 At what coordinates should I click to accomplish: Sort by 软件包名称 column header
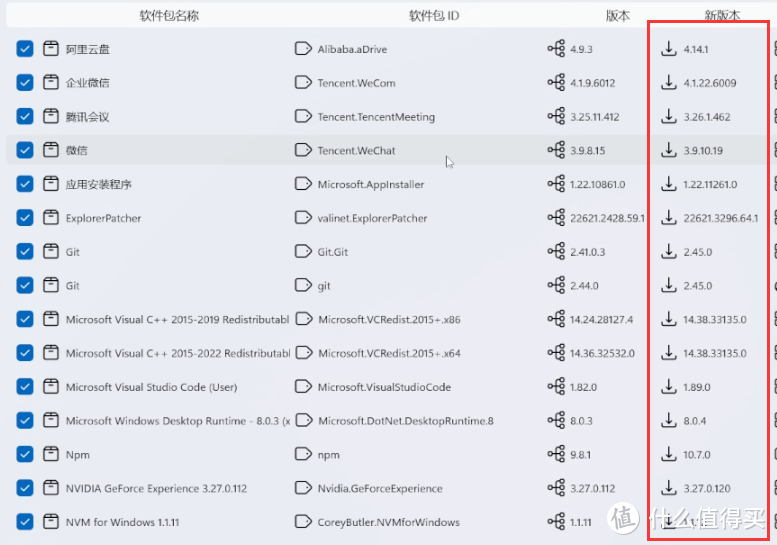169,16
